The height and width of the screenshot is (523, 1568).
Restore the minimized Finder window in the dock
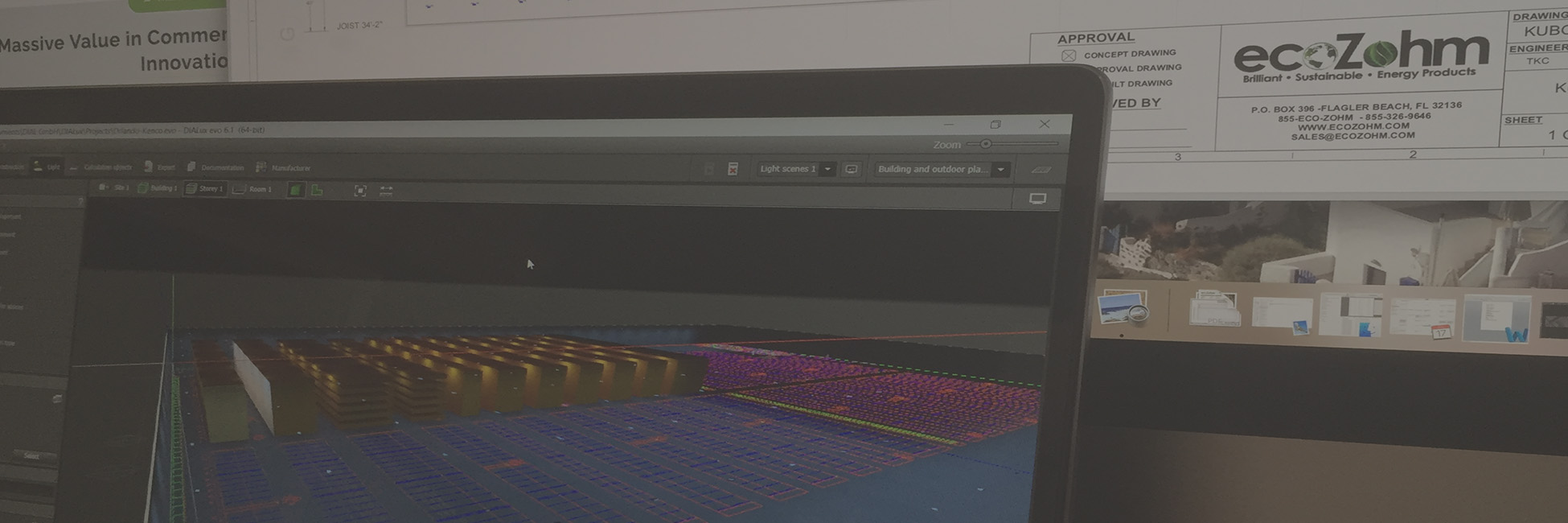pyautogui.click(x=1351, y=315)
